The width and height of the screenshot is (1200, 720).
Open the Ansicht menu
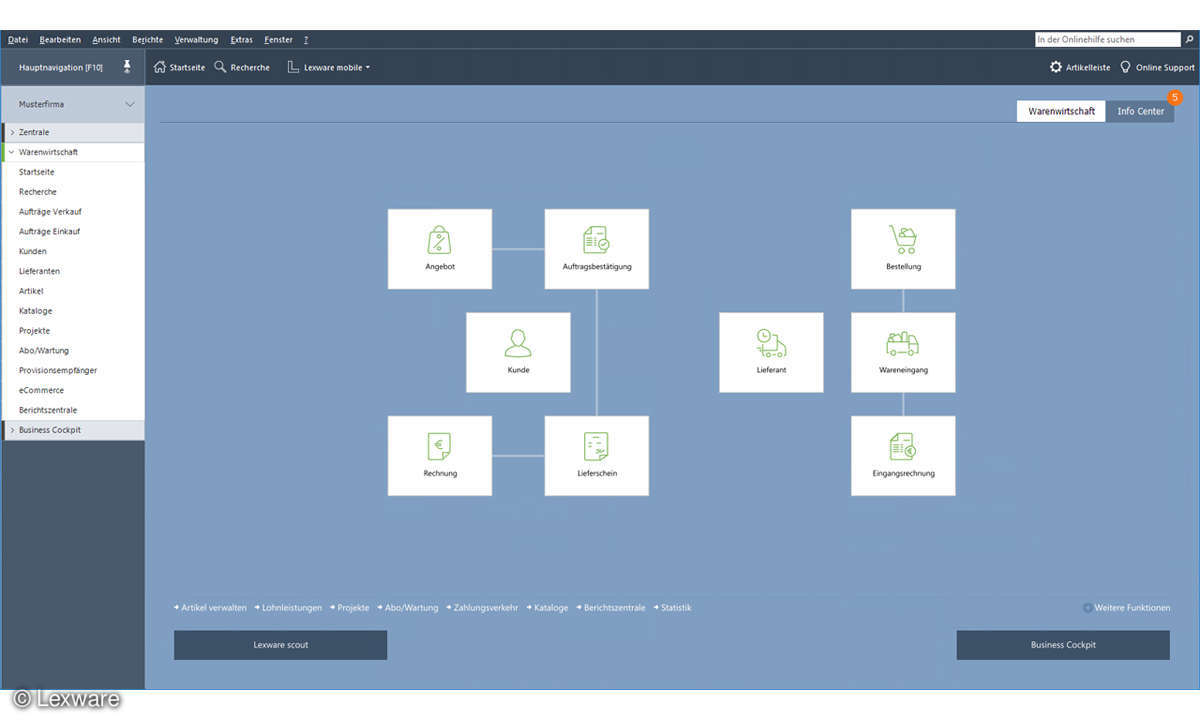click(106, 40)
